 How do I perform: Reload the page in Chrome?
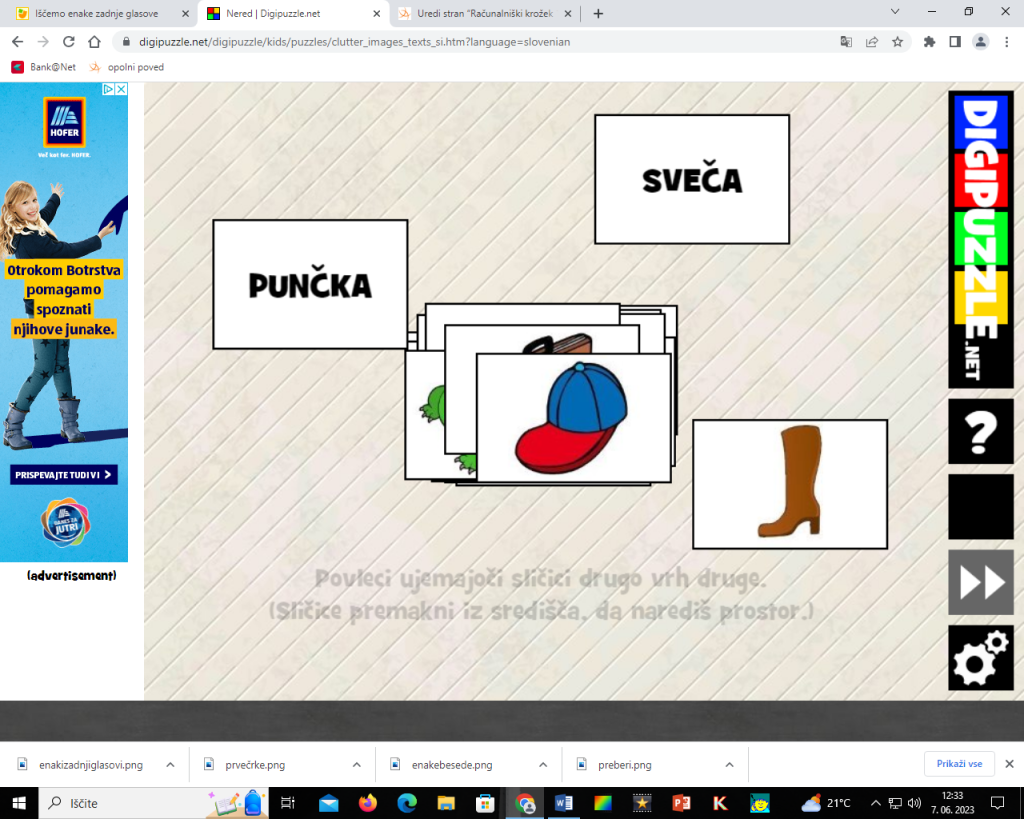click(69, 42)
